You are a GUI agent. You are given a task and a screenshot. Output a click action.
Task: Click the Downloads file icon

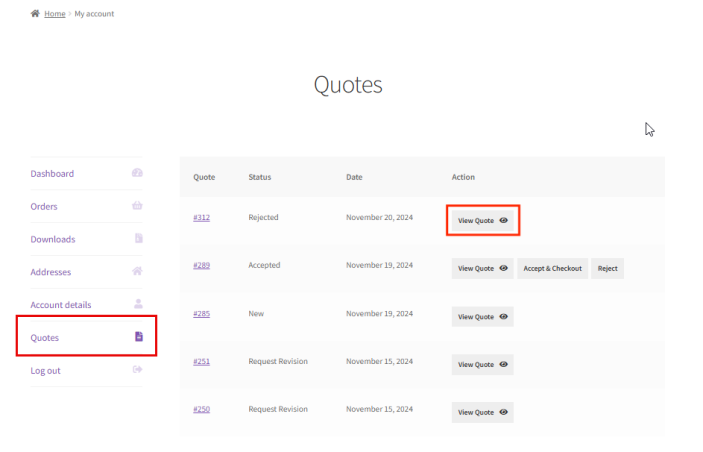point(139,239)
